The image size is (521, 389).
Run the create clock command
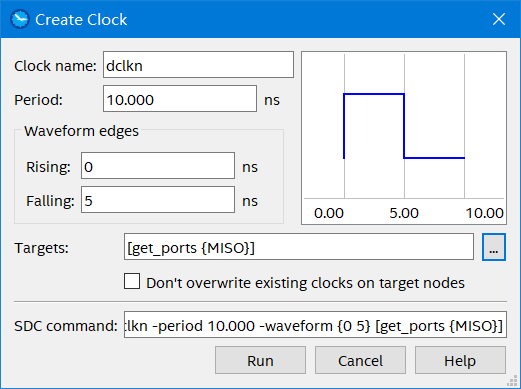click(260, 360)
